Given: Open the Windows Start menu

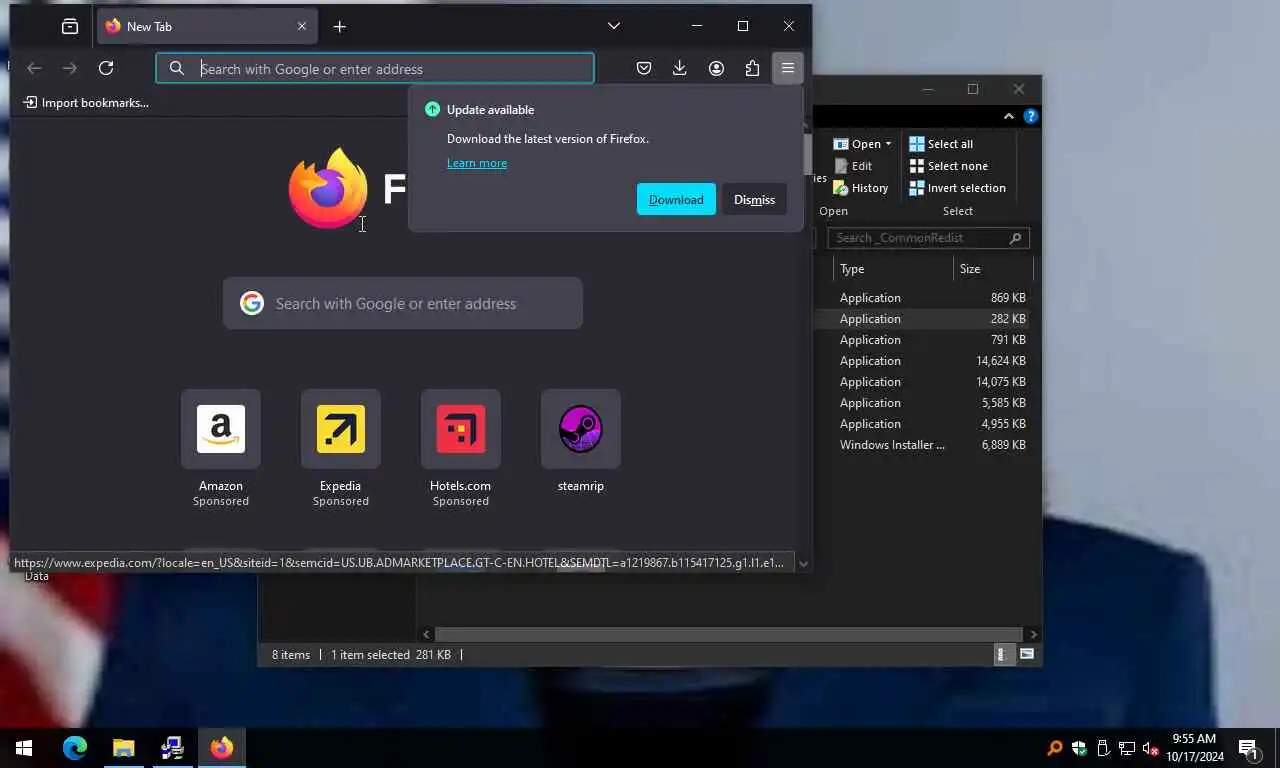Looking at the screenshot, I should click(x=24, y=748).
